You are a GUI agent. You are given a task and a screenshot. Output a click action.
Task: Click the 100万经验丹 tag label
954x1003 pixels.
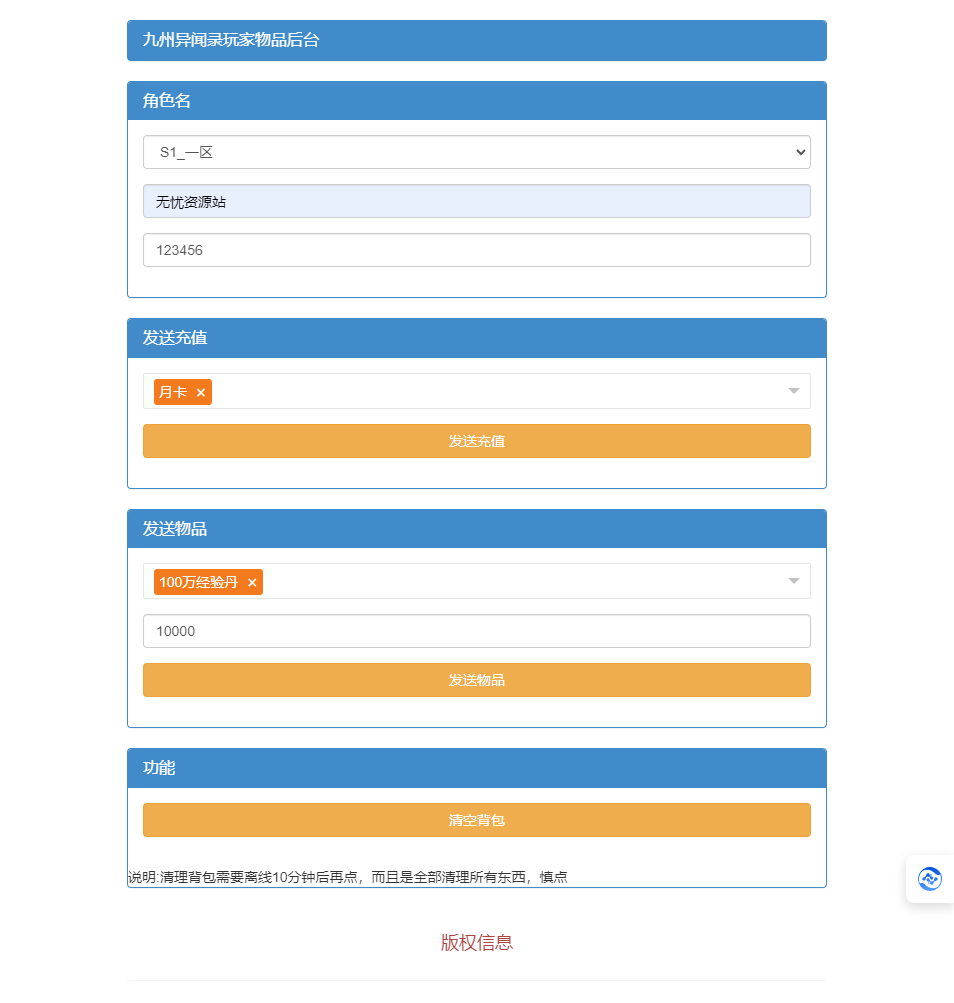pos(198,582)
